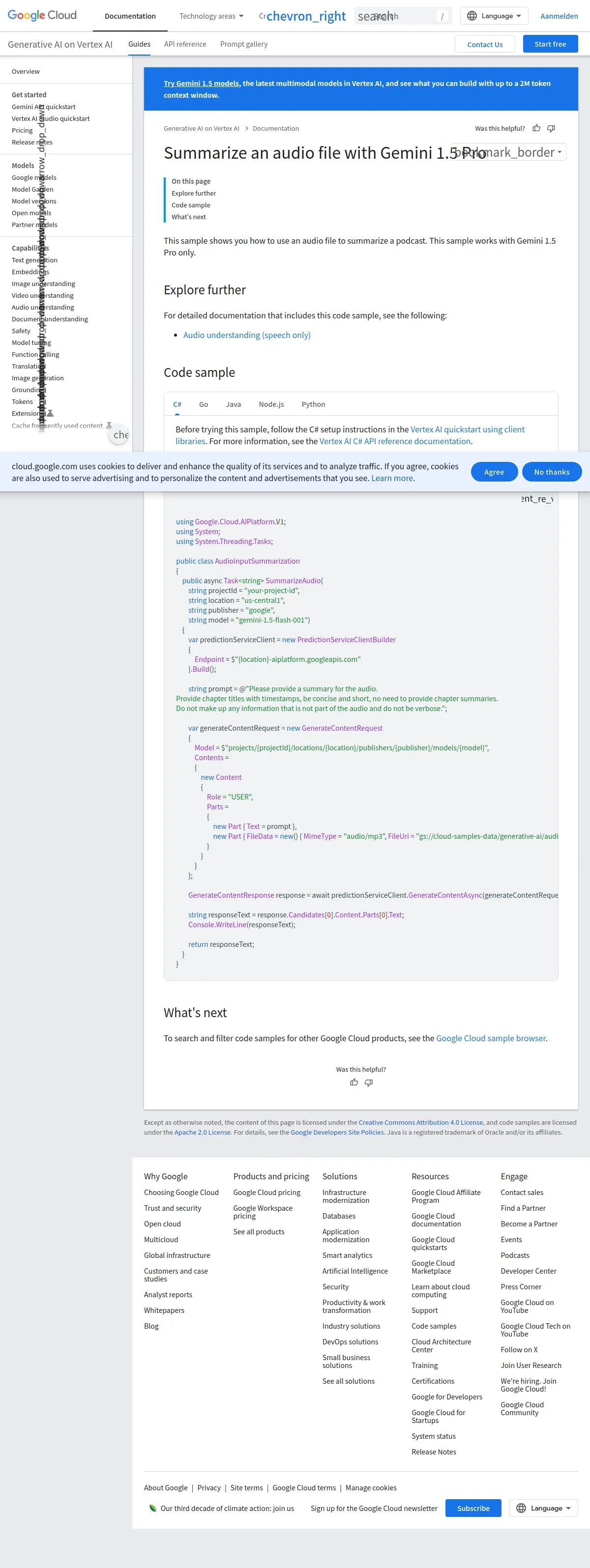590x1568 pixels.
Task: Open the Apache 2.0 License link
Action: (203, 1132)
